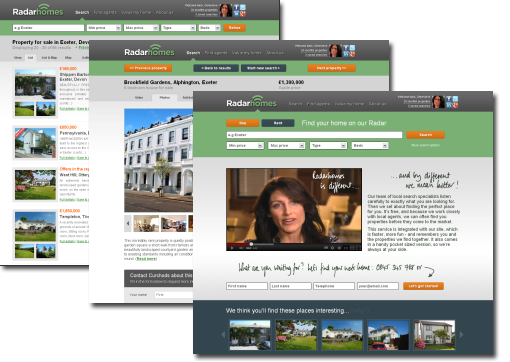Go back in interesting places carousel
The image size is (510, 362).
click(x=223, y=334)
